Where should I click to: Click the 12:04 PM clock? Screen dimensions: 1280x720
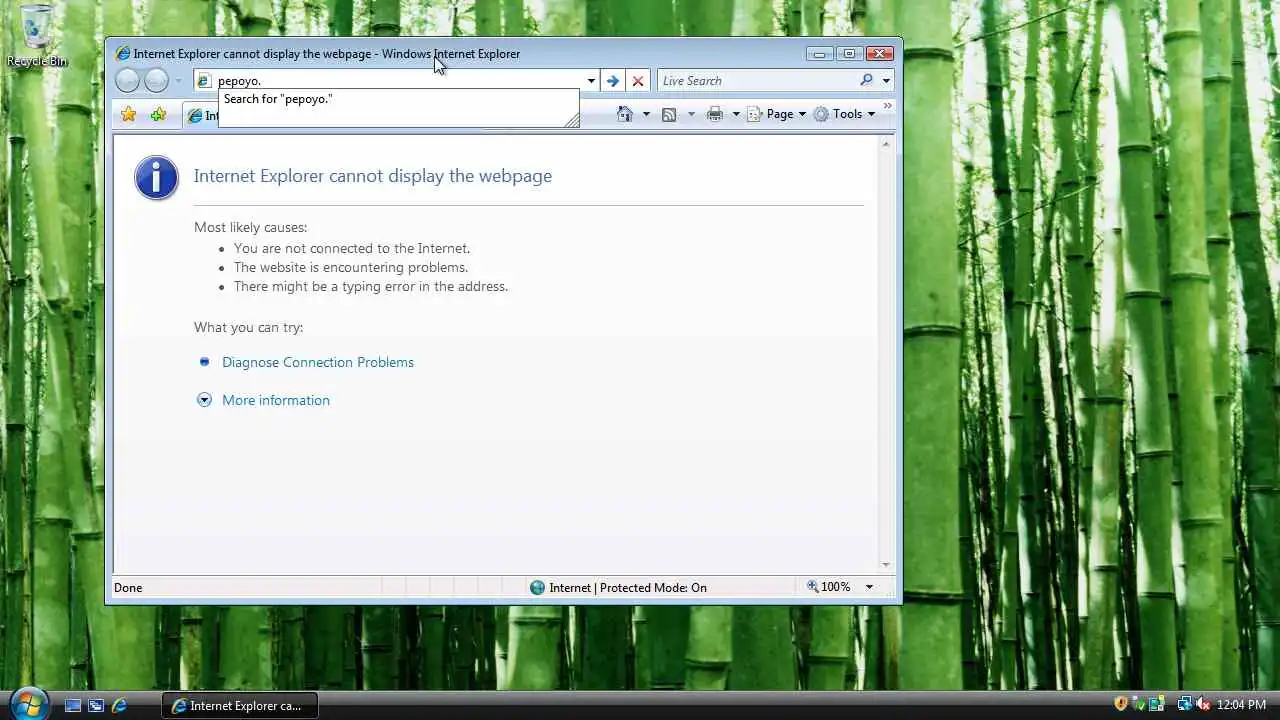(x=1242, y=705)
